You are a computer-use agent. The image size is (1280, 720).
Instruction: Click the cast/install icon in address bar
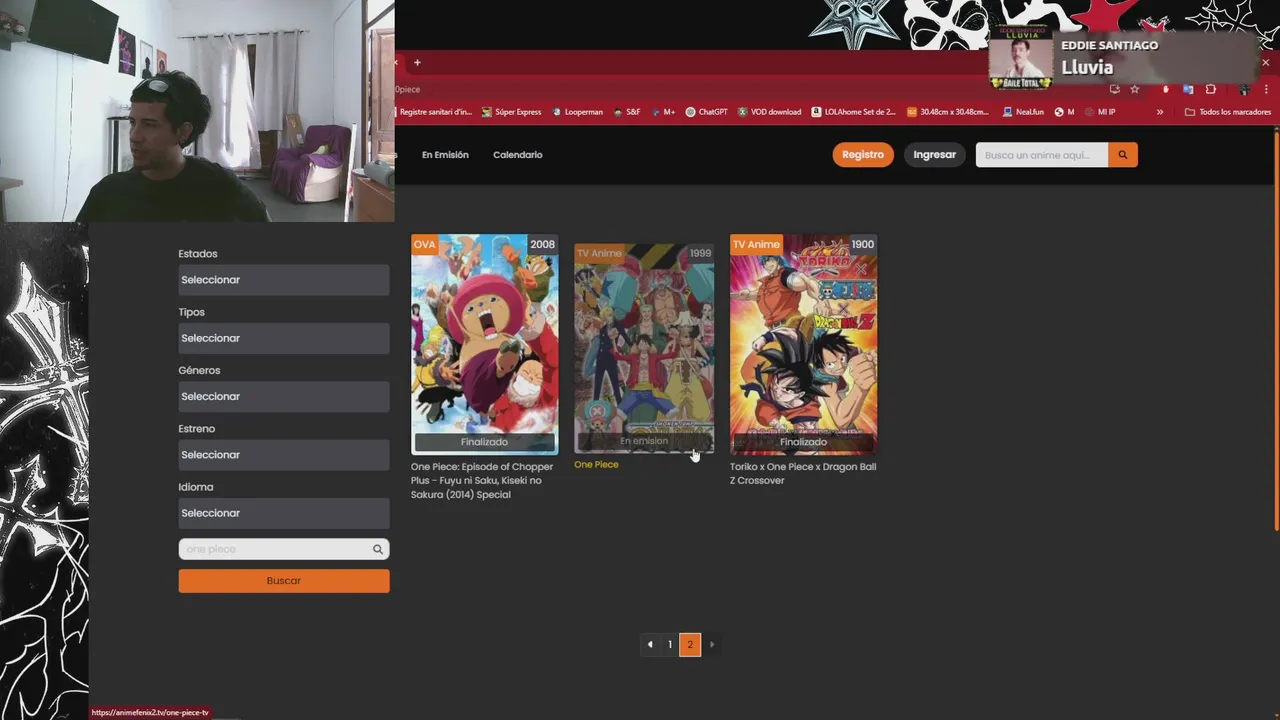[1114, 89]
